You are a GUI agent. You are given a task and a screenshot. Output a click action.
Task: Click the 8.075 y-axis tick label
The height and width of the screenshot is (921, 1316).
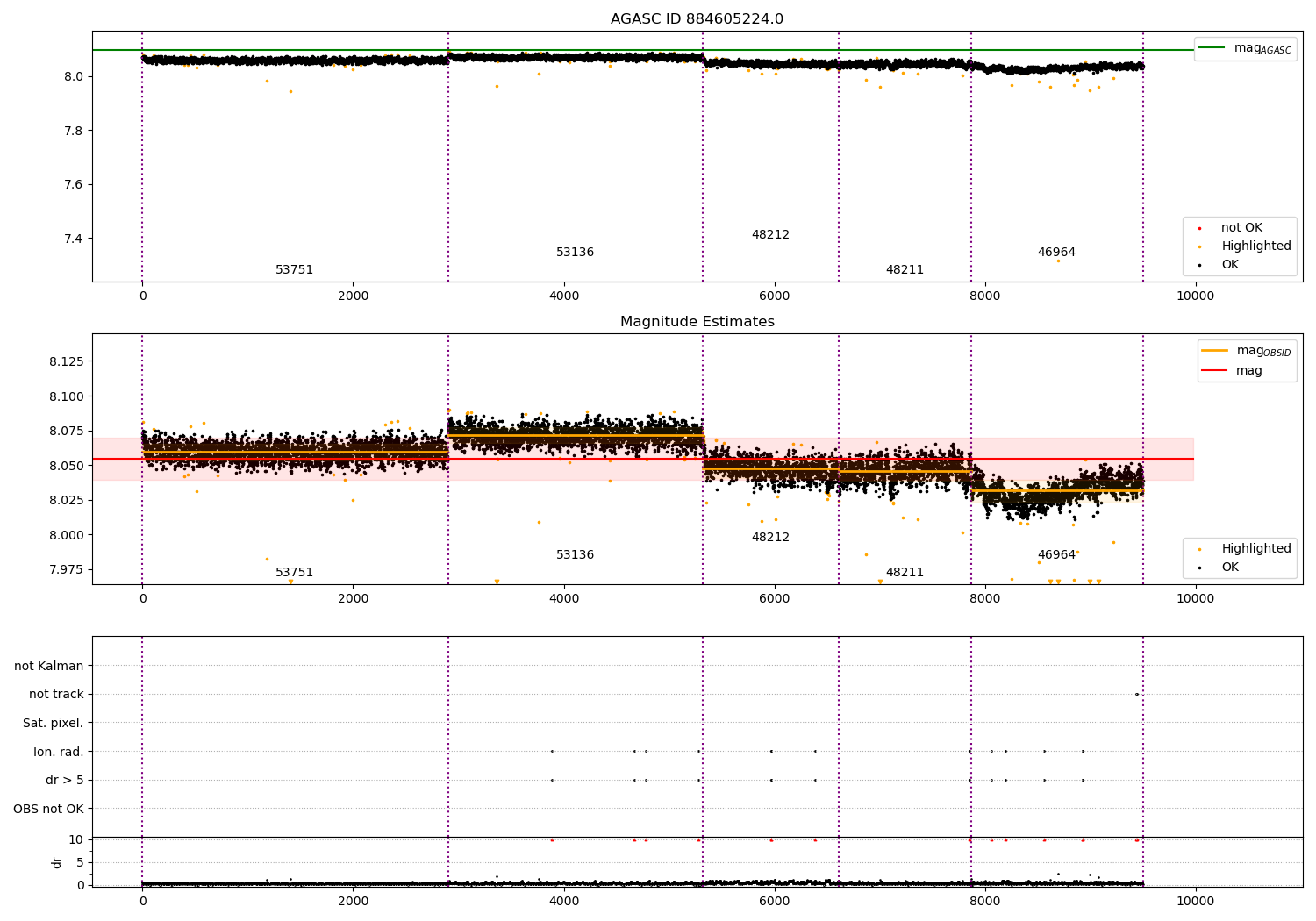pyautogui.click(x=66, y=431)
